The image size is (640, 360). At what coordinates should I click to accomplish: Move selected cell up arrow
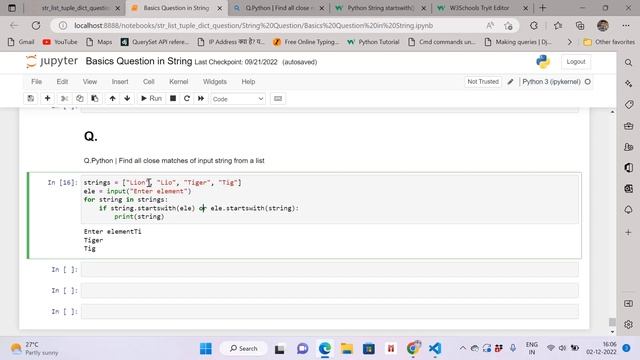112,98
